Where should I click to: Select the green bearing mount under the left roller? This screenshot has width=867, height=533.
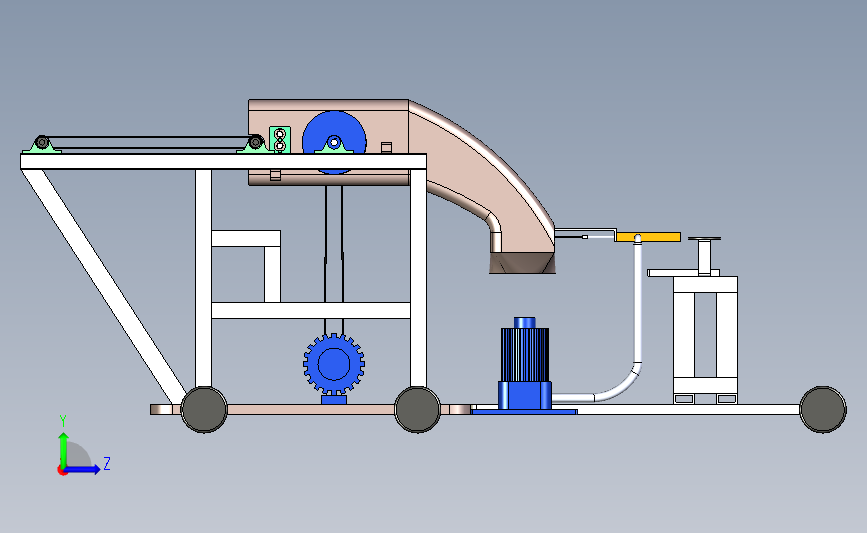point(42,148)
